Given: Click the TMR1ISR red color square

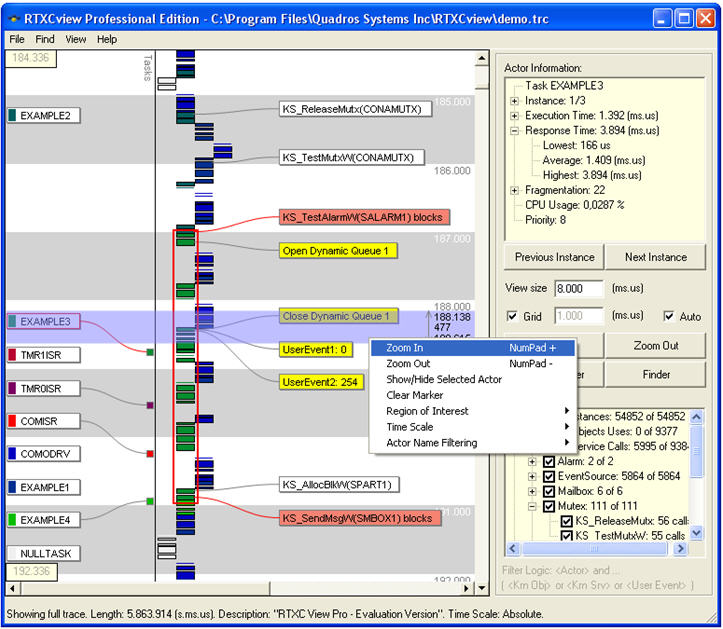Looking at the screenshot, I should (12, 355).
